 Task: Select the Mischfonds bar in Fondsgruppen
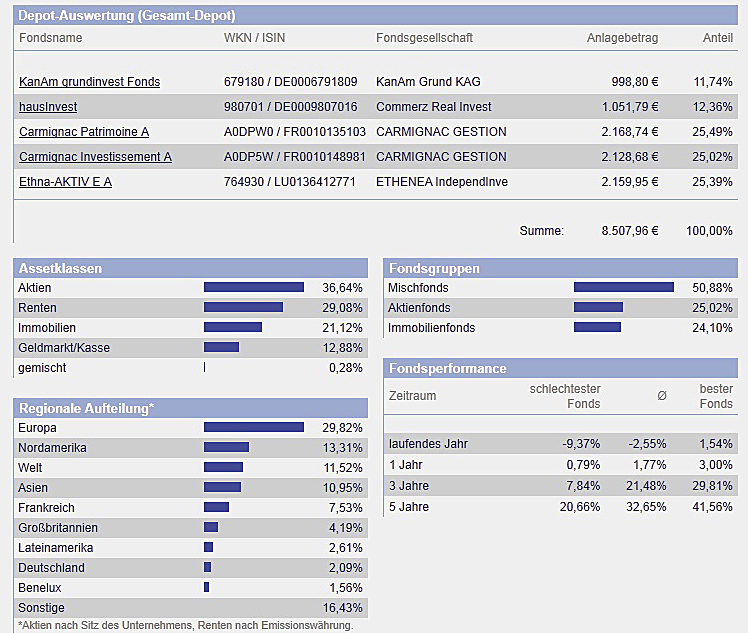(x=623, y=288)
